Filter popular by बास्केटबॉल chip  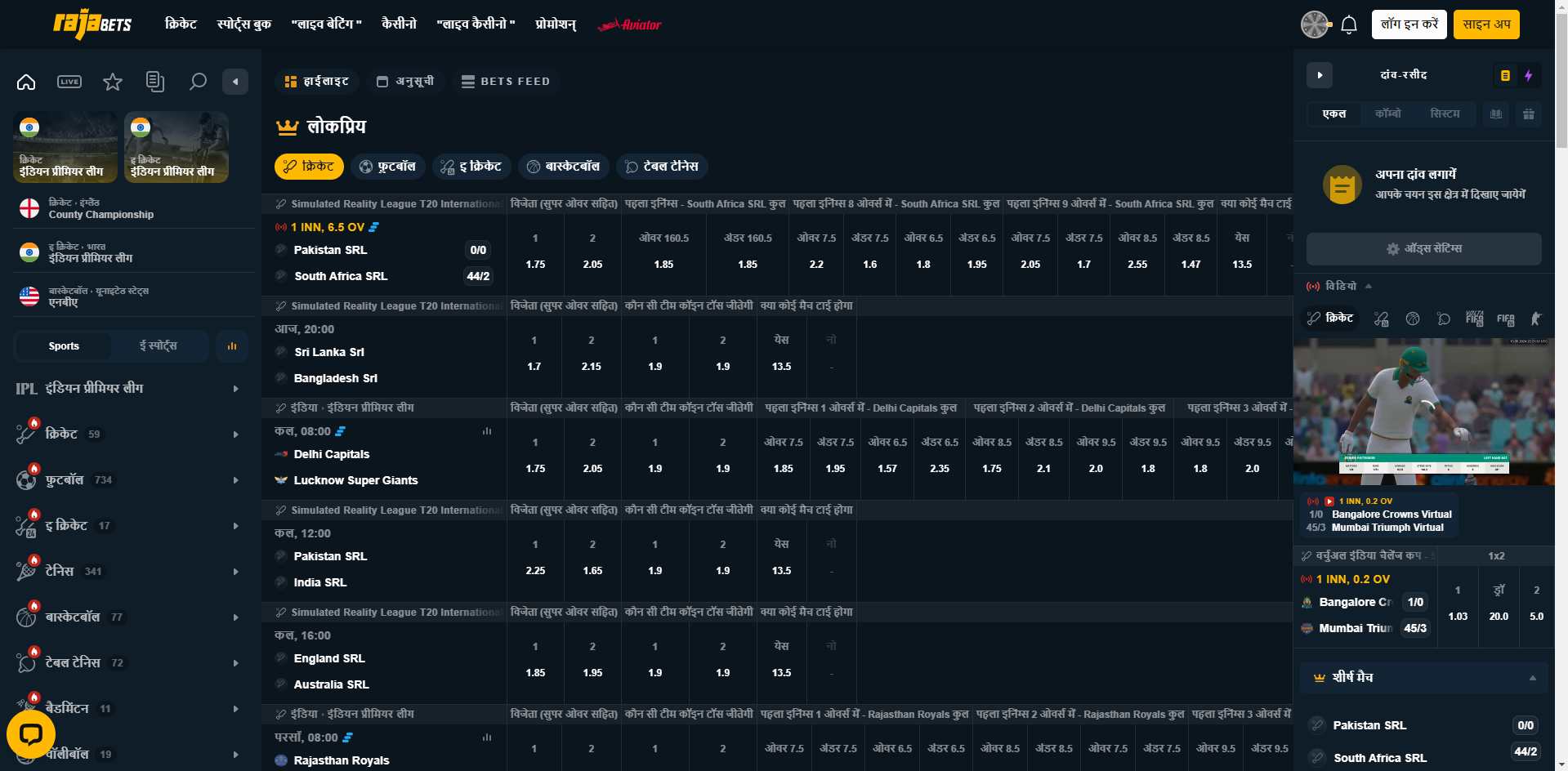564,167
